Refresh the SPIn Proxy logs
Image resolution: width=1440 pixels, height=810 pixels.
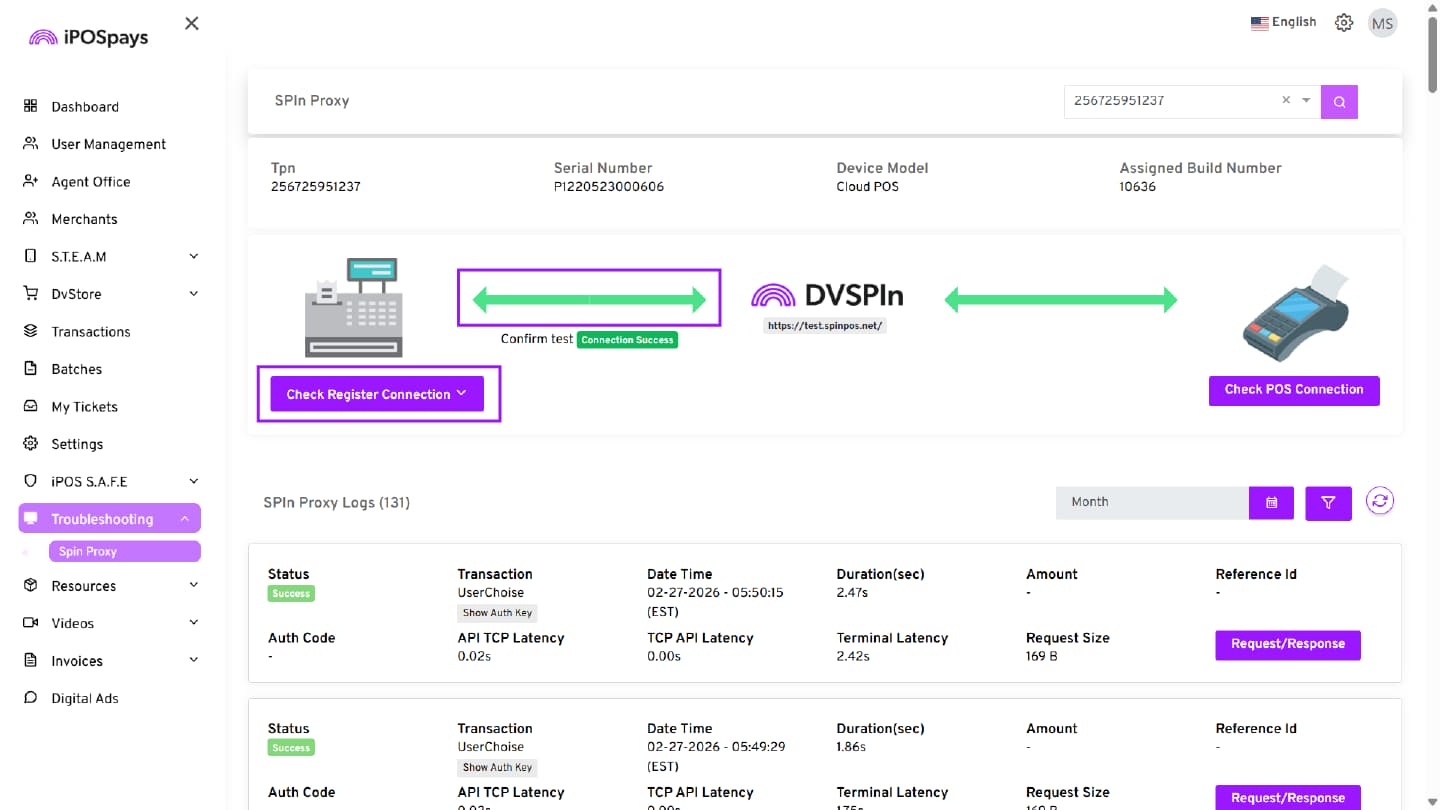click(1380, 502)
